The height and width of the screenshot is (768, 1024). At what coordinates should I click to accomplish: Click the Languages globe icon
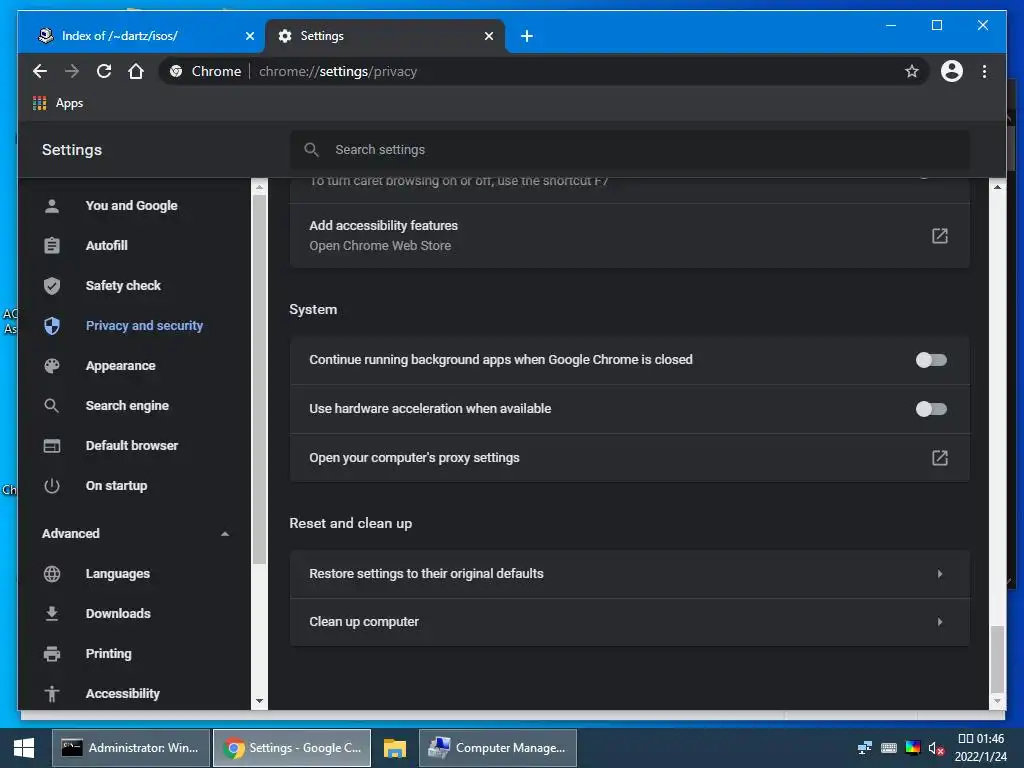(52, 573)
